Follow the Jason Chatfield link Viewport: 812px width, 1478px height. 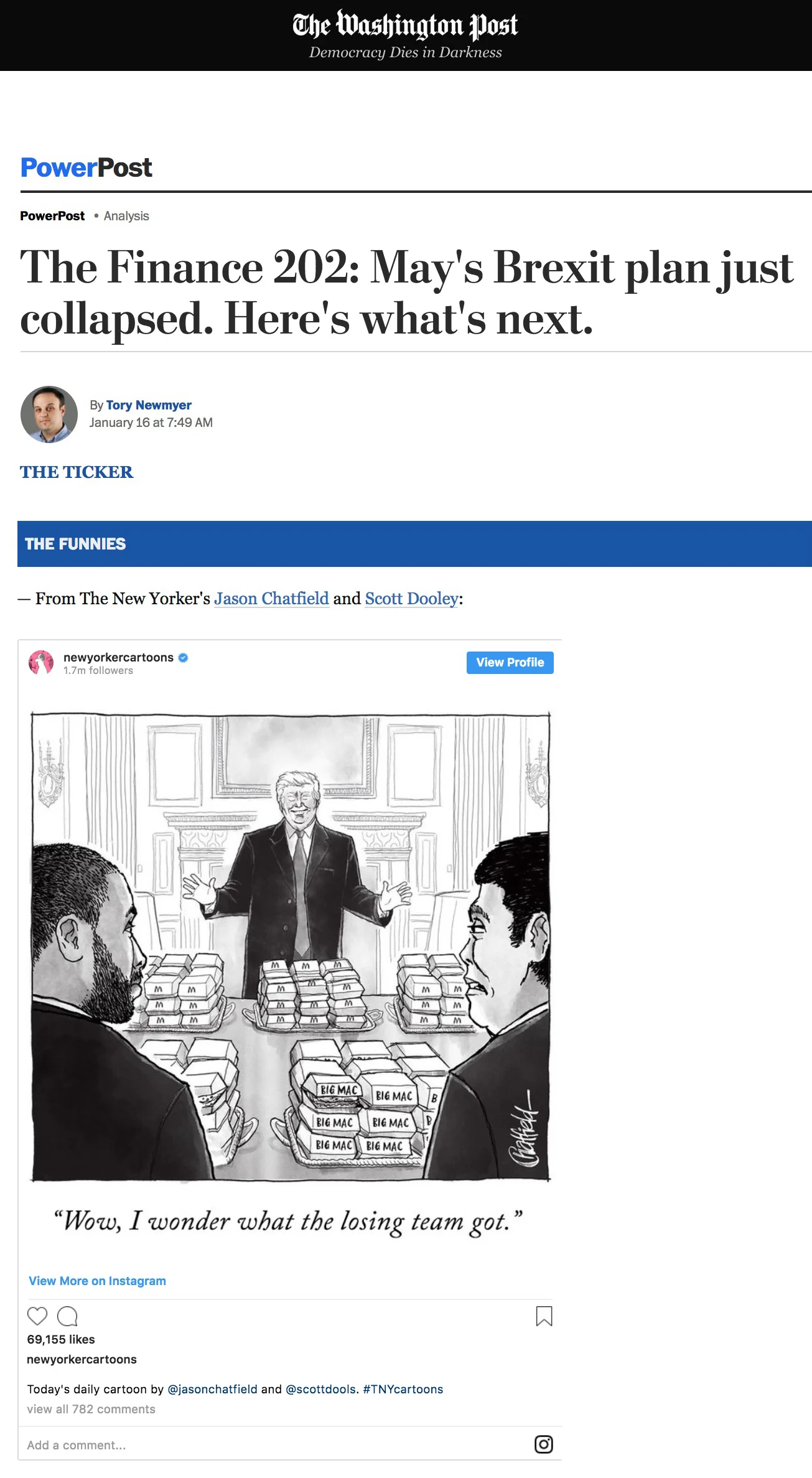coord(271,599)
